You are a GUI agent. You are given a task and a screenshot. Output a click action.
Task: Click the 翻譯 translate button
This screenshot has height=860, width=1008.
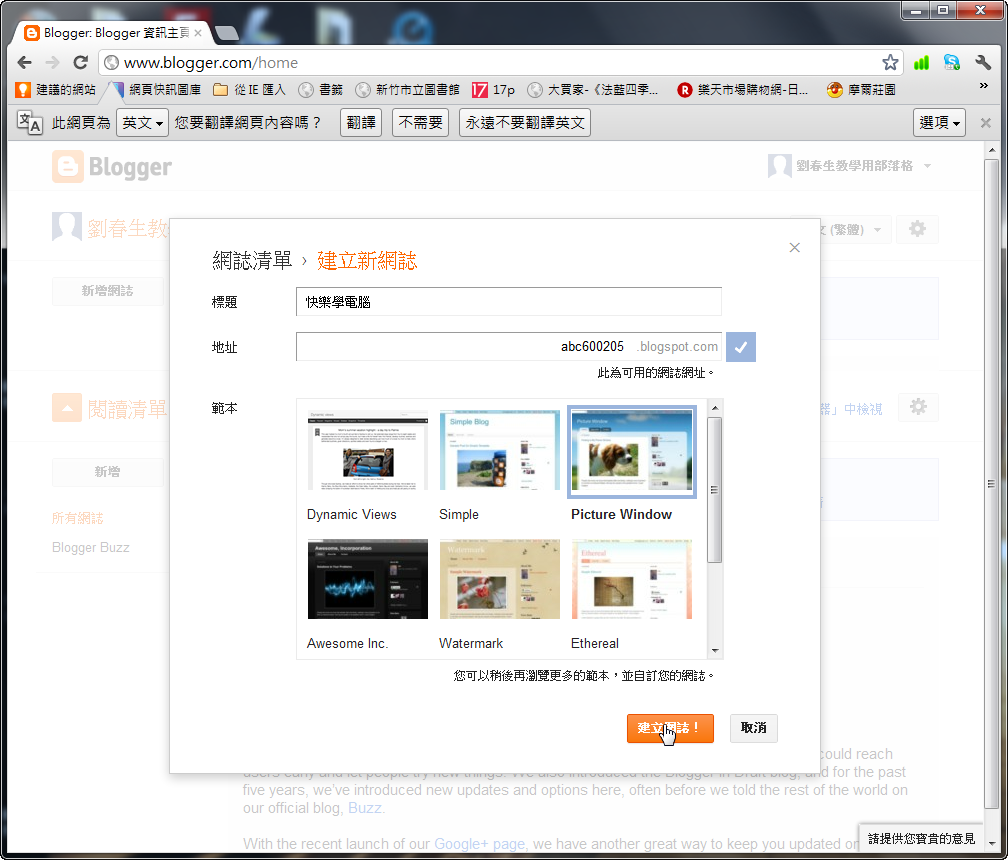[x=361, y=122]
